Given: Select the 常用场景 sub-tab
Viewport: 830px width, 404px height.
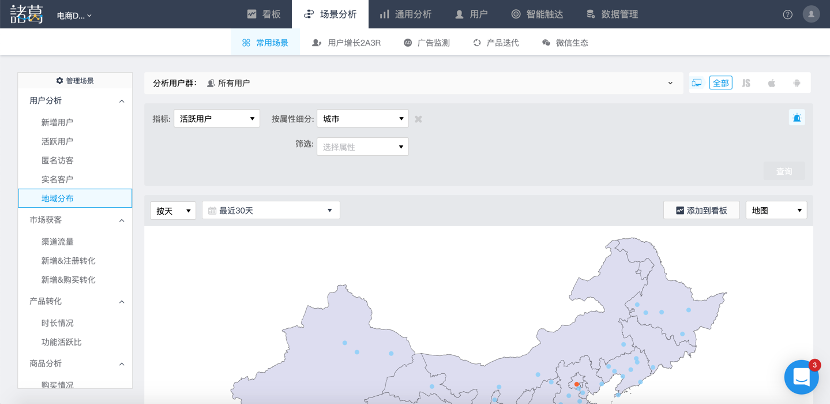Looking at the screenshot, I should 265,43.
